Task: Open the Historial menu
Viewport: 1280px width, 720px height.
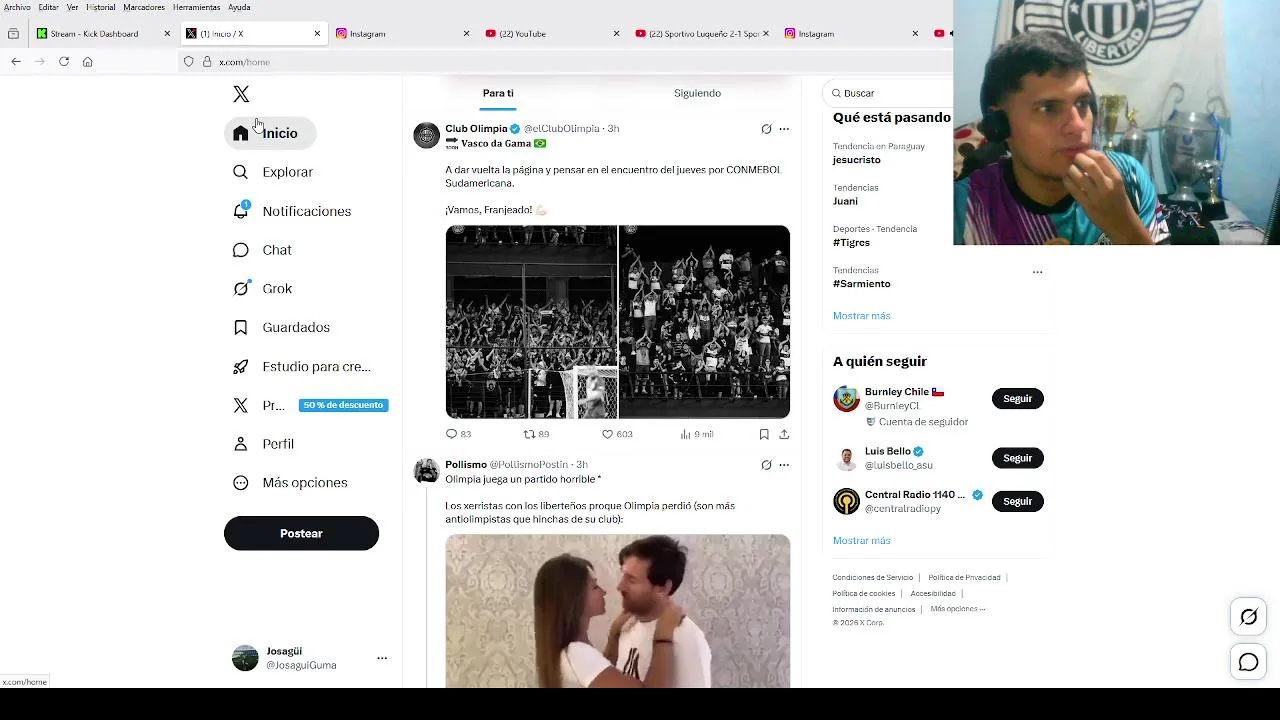Action: tap(101, 7)
